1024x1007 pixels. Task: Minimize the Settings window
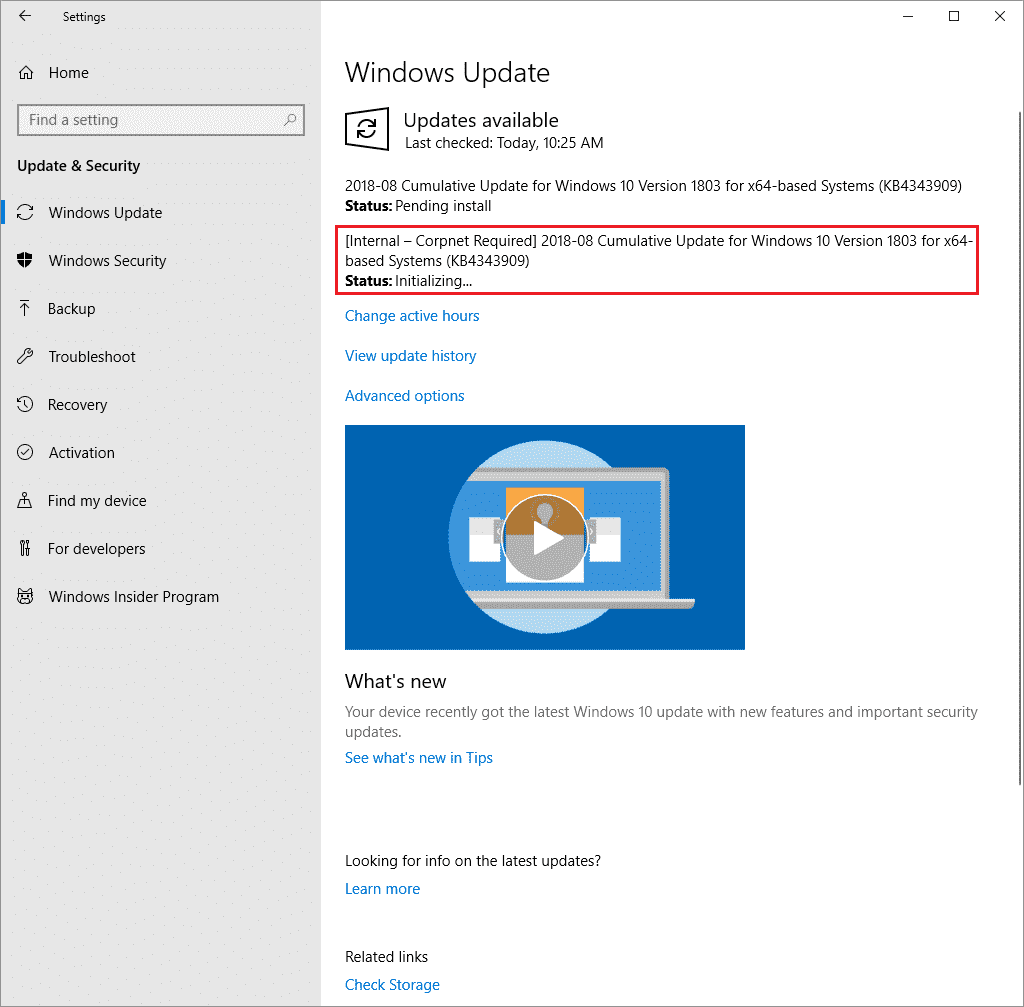click(x=908, y=16)
